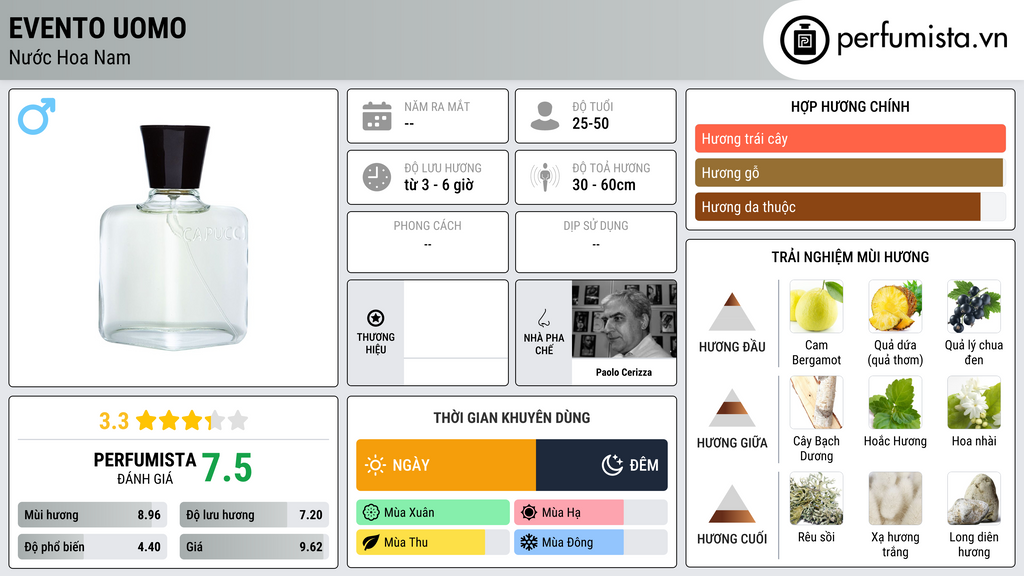Screen dimensions: 1024x576
Task: Click the Paolo Cerizza name caption
Action: (624, 372)
